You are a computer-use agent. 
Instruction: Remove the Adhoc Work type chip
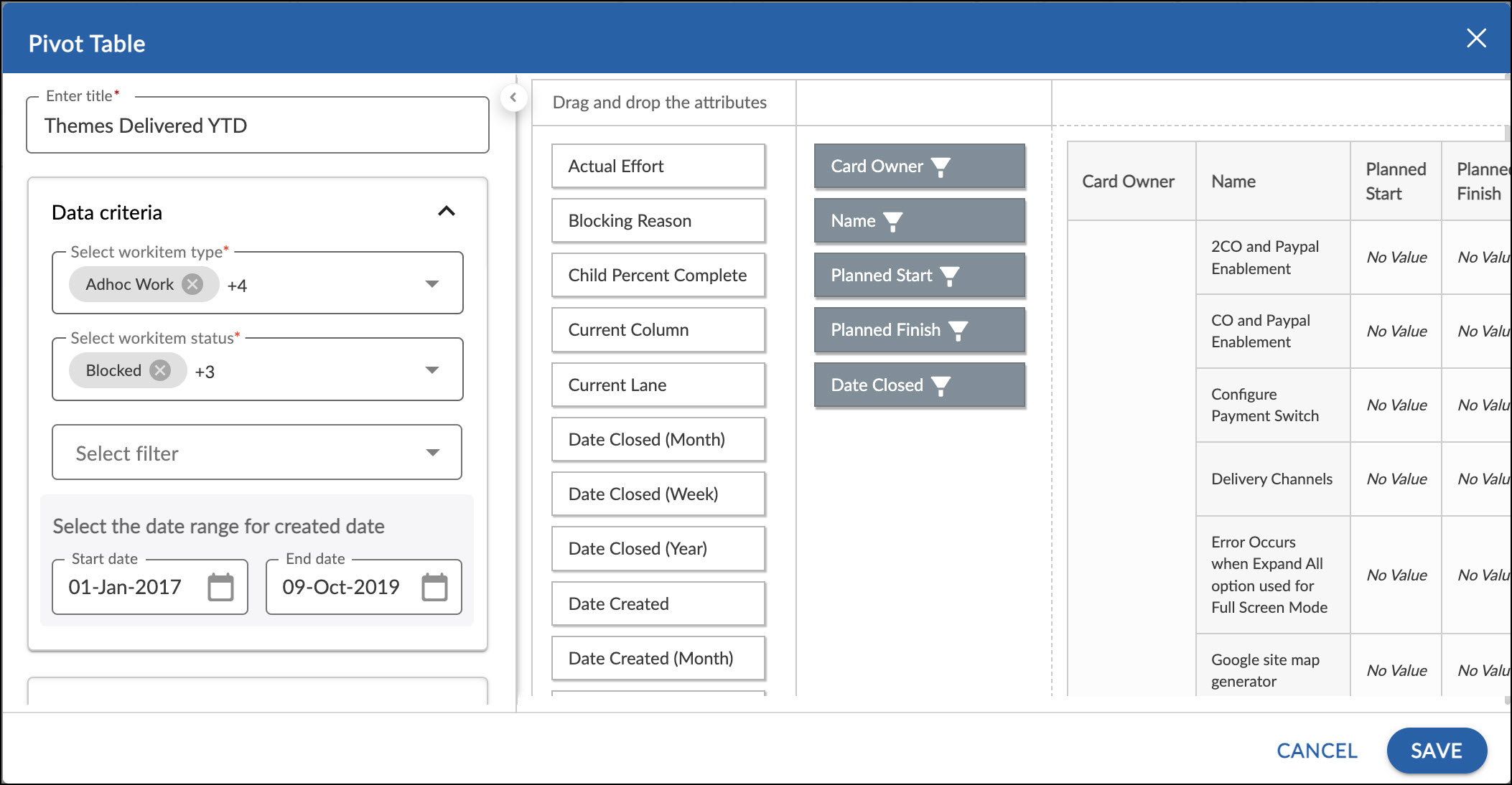(191, 284)
